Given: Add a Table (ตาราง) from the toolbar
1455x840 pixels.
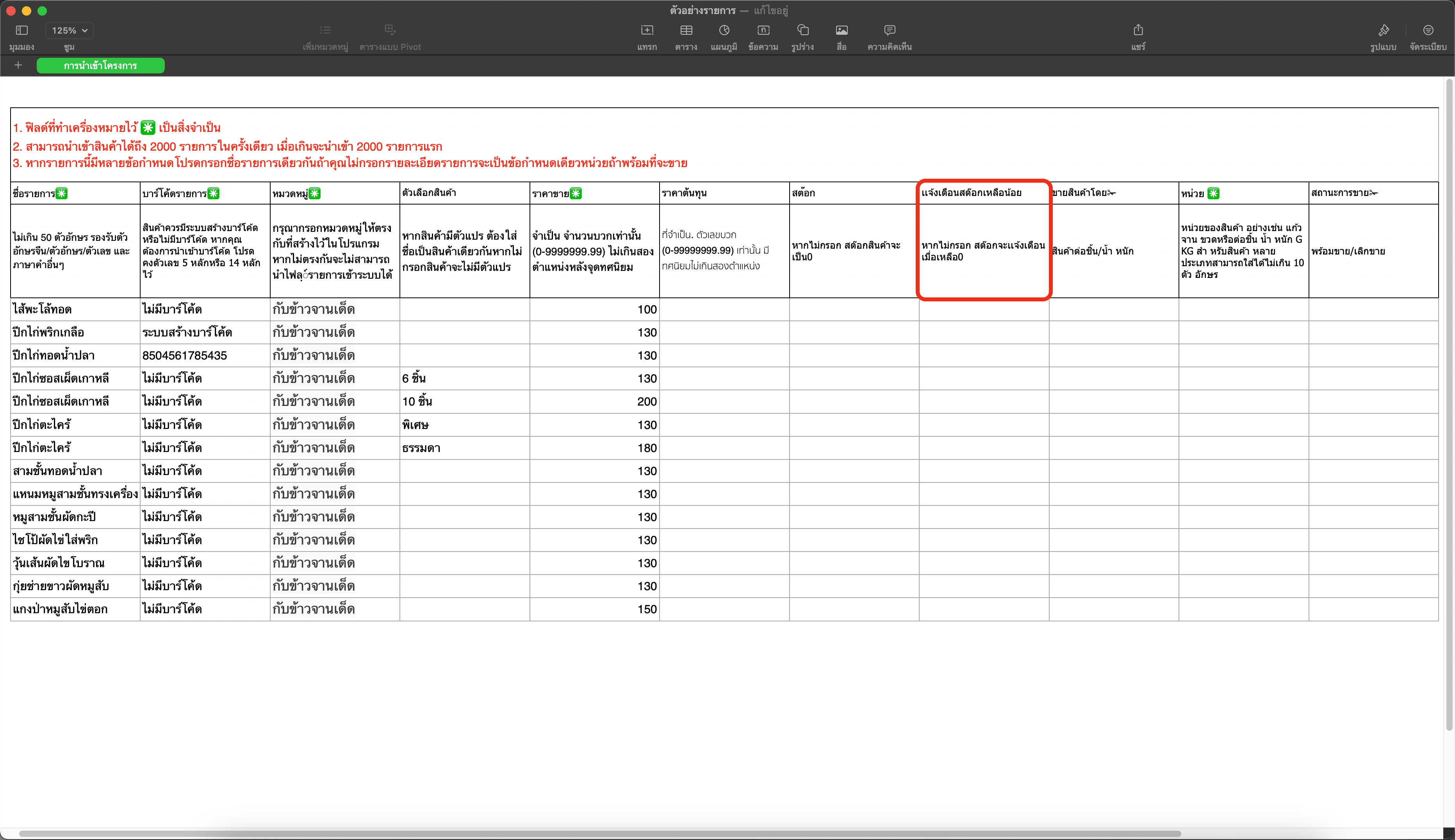Looking at the screenshot, I should coord(686,30).
